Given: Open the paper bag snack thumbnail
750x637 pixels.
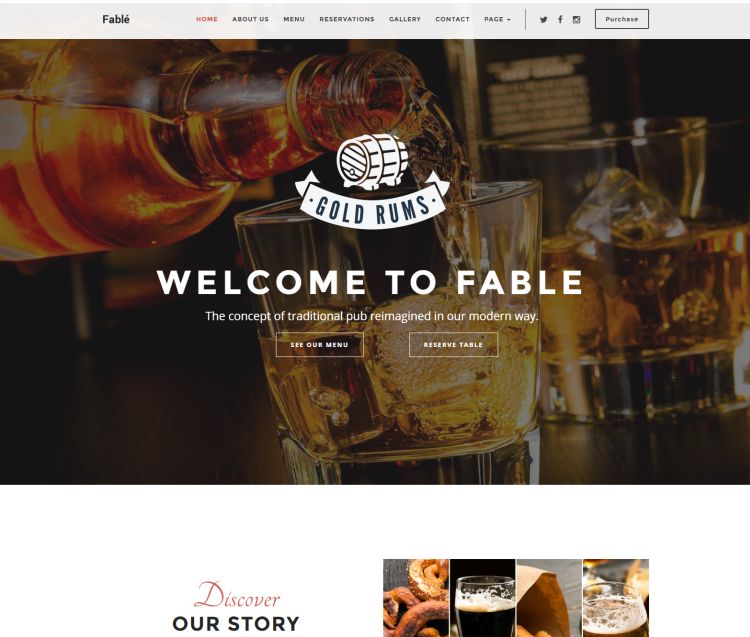Looking at the screenshot, I should (x=549, y=598).
